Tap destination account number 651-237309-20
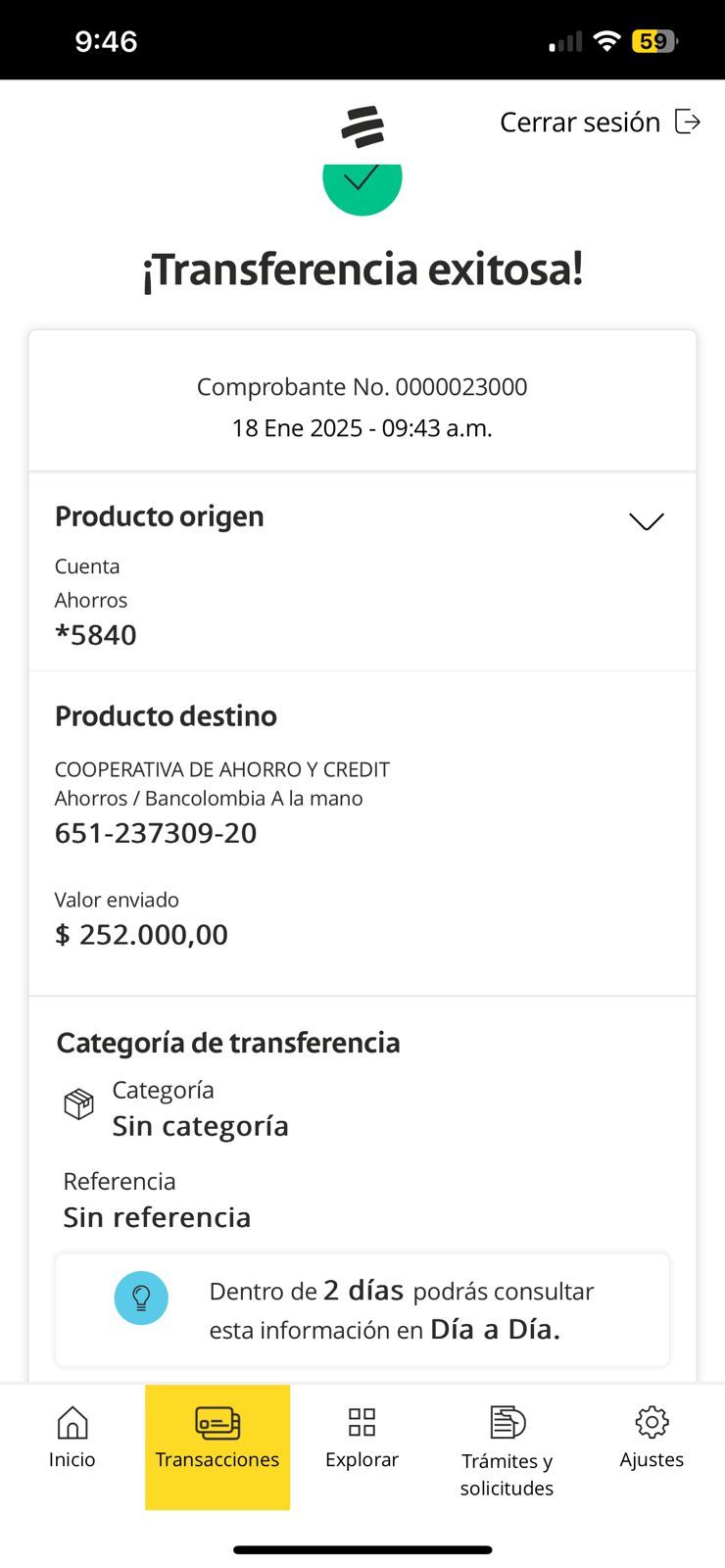The image size is (725, 1568). [x=156, y=833]
